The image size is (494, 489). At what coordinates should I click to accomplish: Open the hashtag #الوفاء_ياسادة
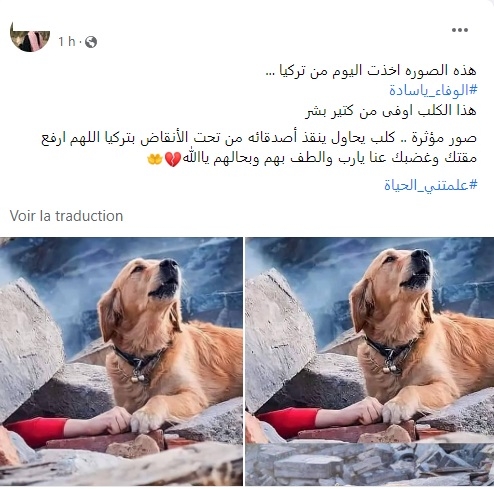pos(433,90)
